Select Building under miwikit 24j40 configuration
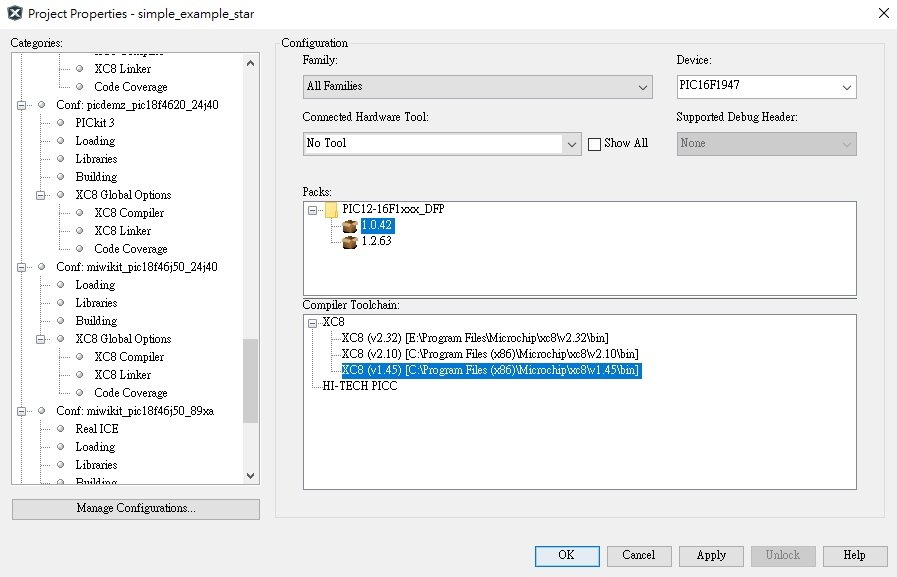This screenshot has width=897, height=577. 96,321
